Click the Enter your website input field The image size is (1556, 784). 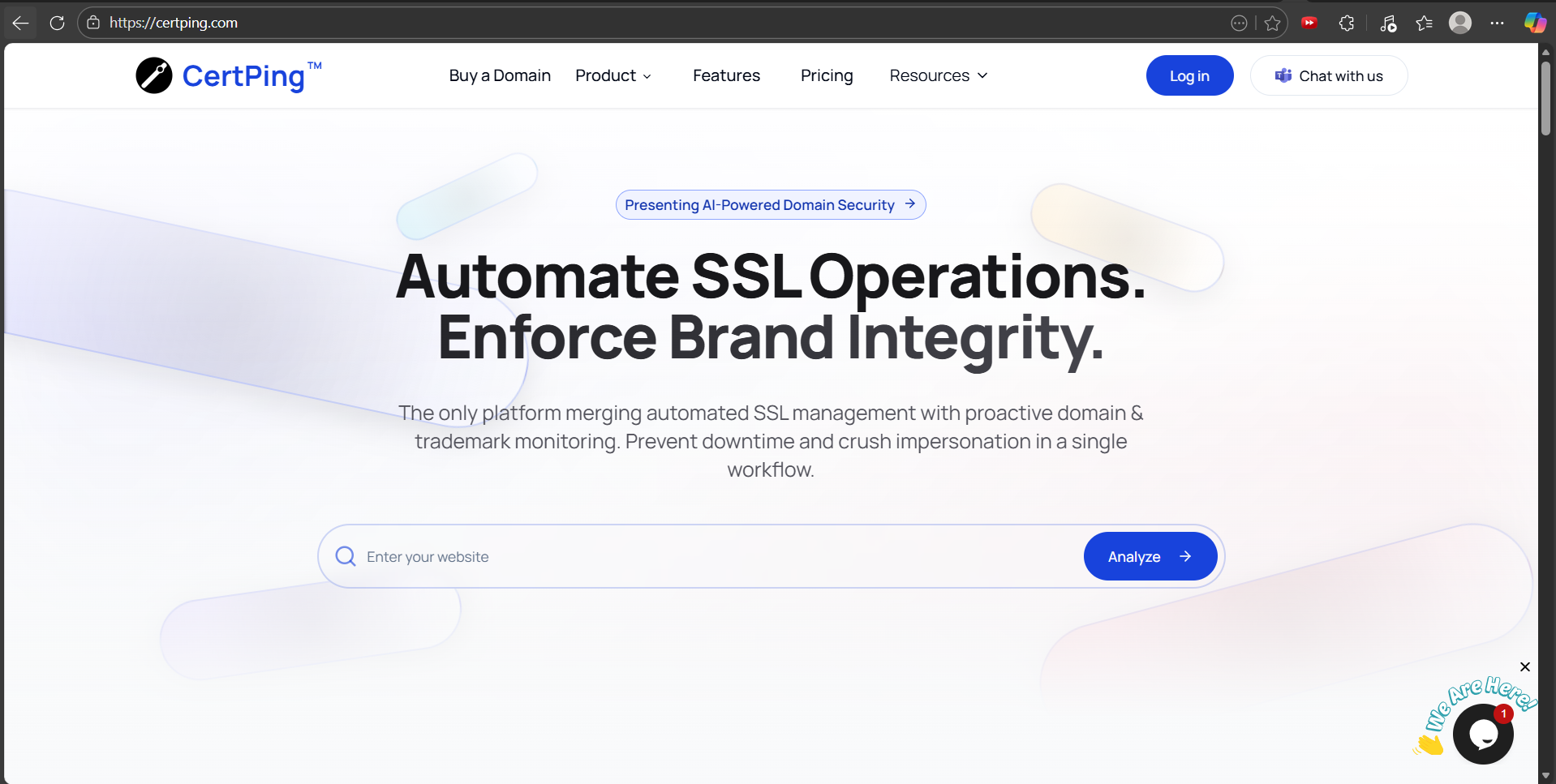pyautogui.click(x=568, y=556)
